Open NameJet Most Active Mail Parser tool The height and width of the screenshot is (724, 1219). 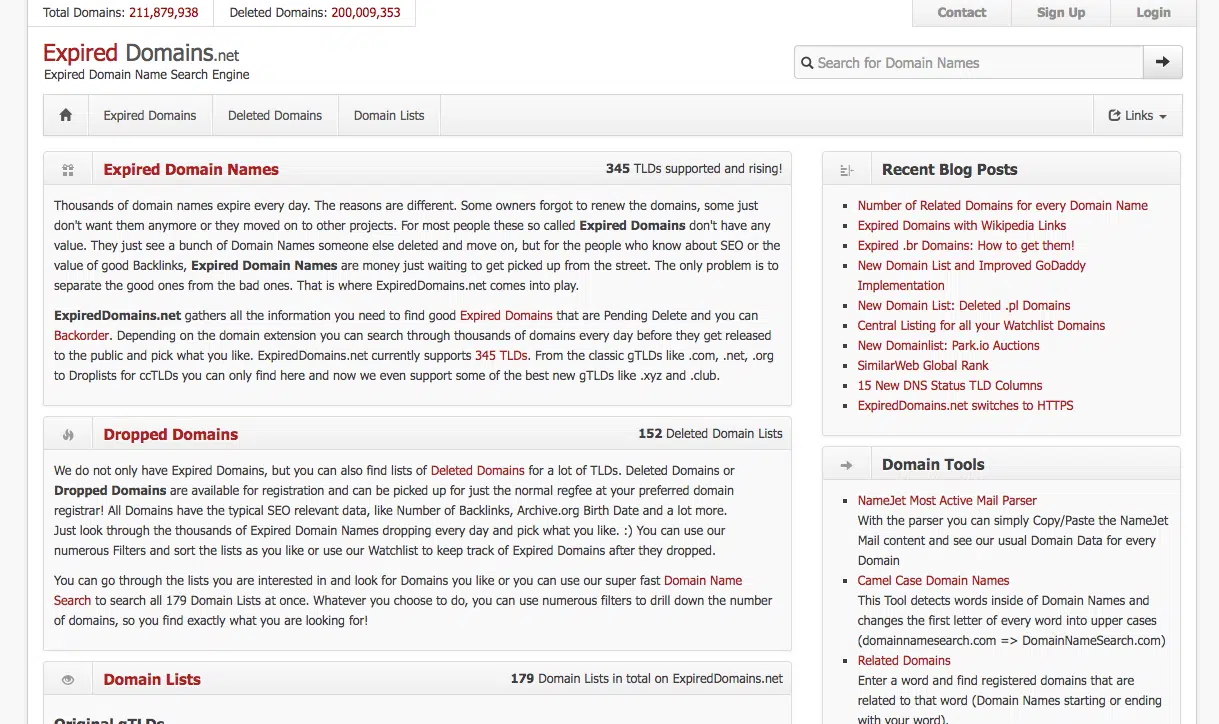click(x=947, y=500)
